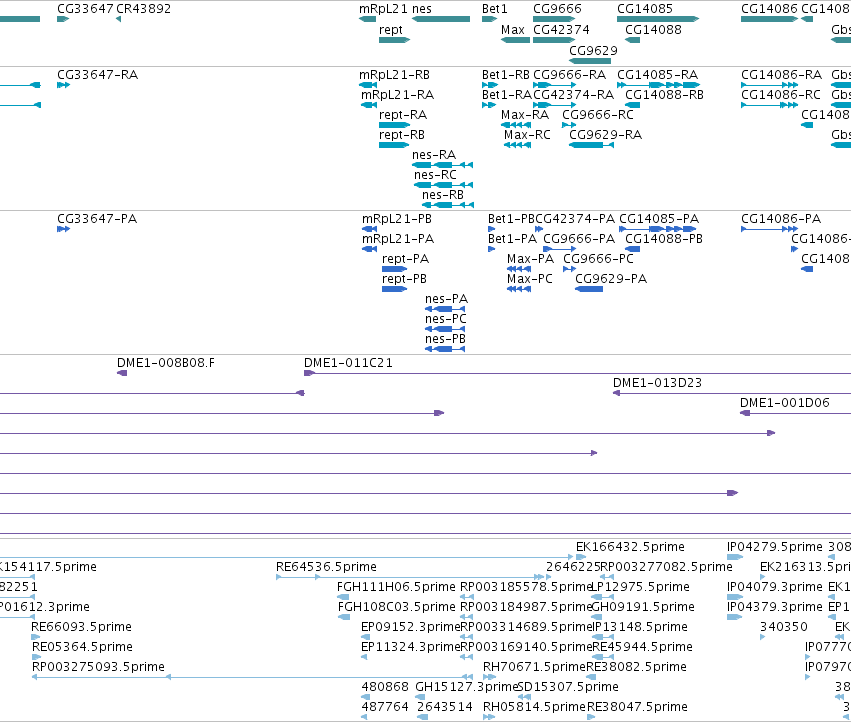Select transcript Bet1-RB

(x=506, y=75)
